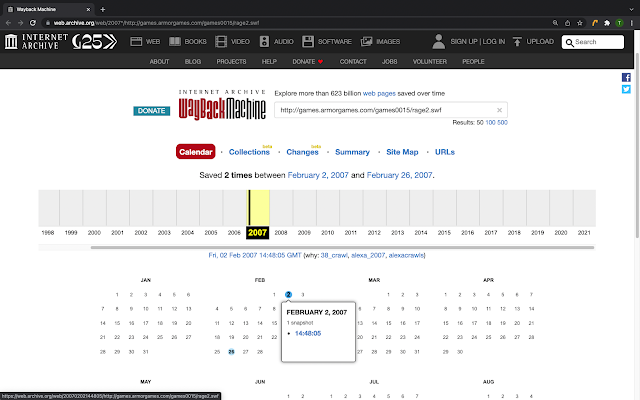640x400 pixels.
Task: Share page via Facebook icon
Action: (626, 77)
